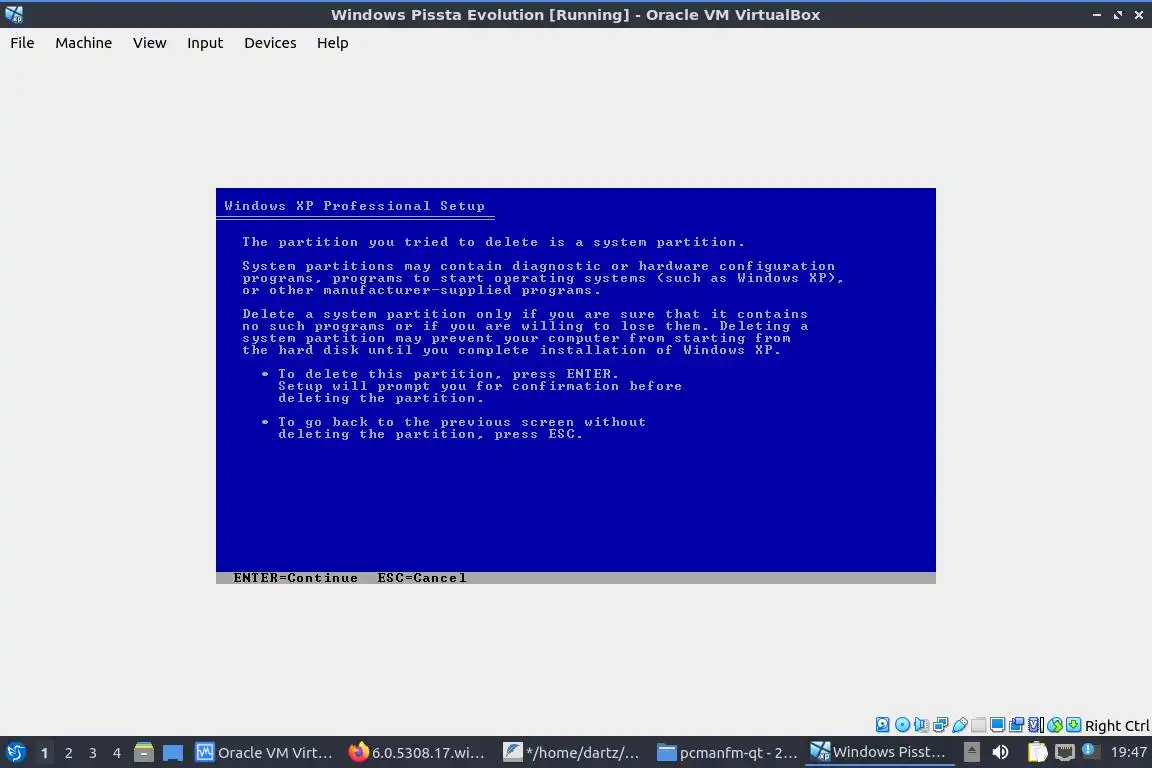The image size is (1152, 768).
Task: Minimize the VirtualBox window
Action: coord(1096,15)
